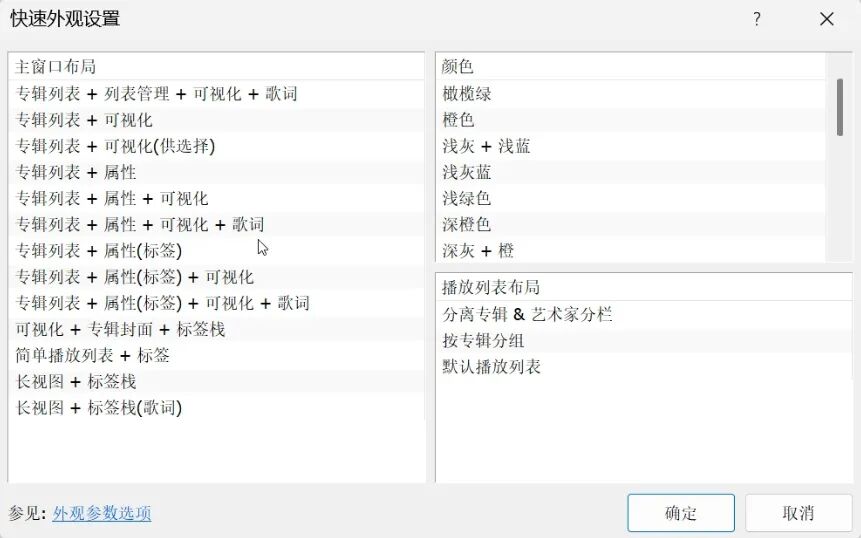The image size is (861, 538).
Task: Select the 按专辑分组 playlist layout
Action: coord(483,340)
